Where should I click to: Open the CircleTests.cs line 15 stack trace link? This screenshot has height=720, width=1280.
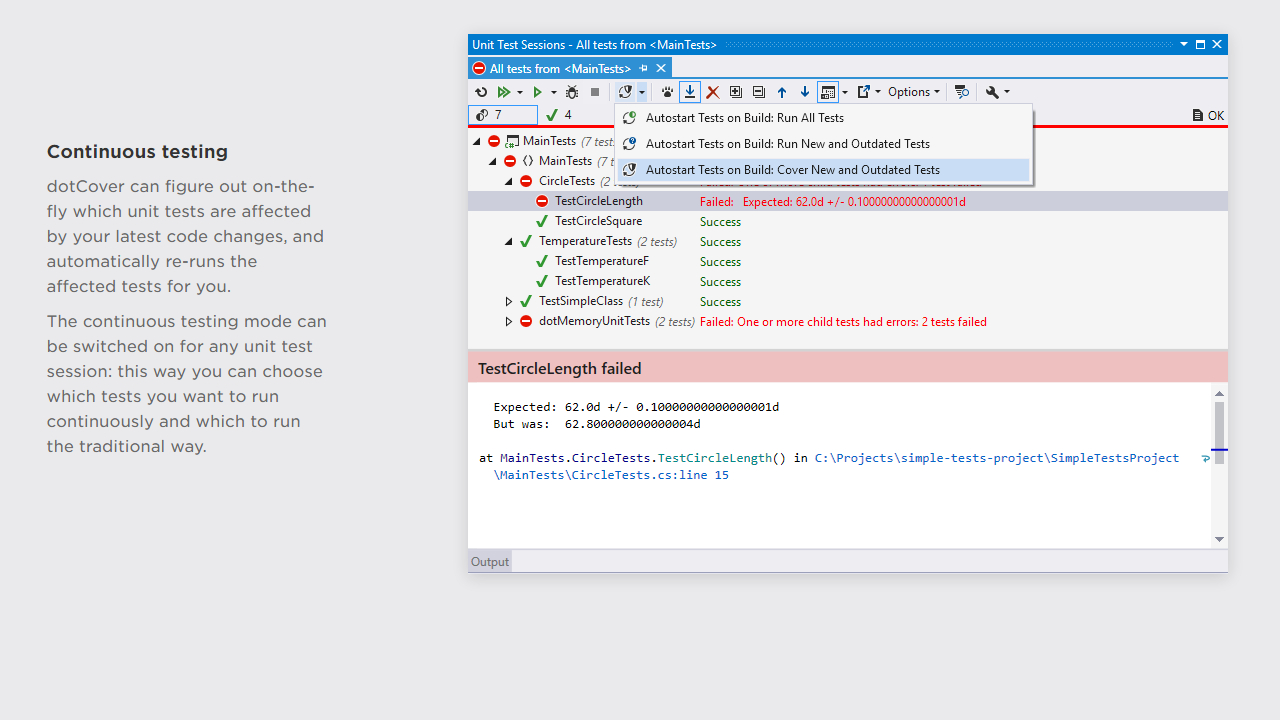pyautogui.click(x=611, y=475)
